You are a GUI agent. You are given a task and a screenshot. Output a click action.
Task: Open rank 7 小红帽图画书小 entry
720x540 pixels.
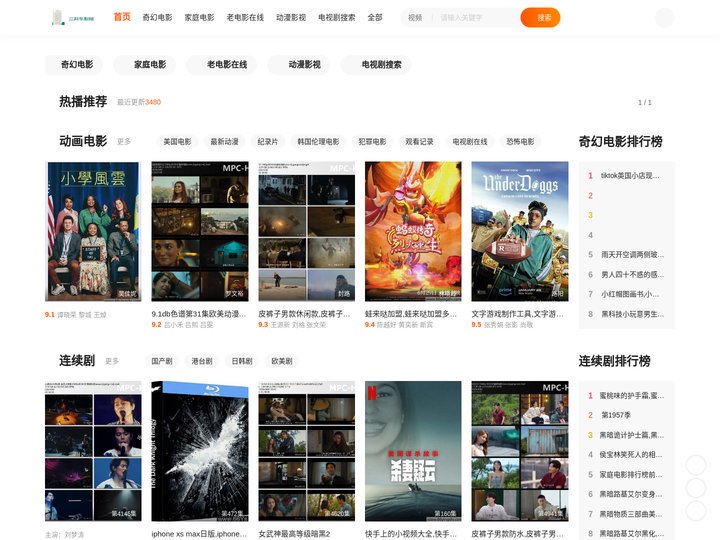coord(626,294)
